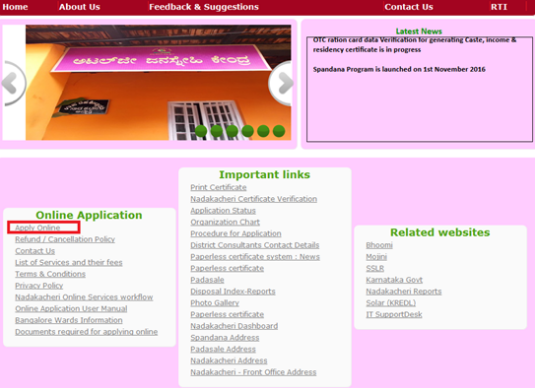Check Application Status link

pyautogui.click(x=223, y=211)
